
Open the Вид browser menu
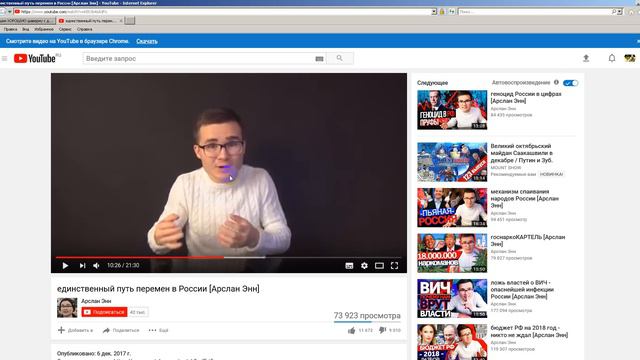point(26,29)
